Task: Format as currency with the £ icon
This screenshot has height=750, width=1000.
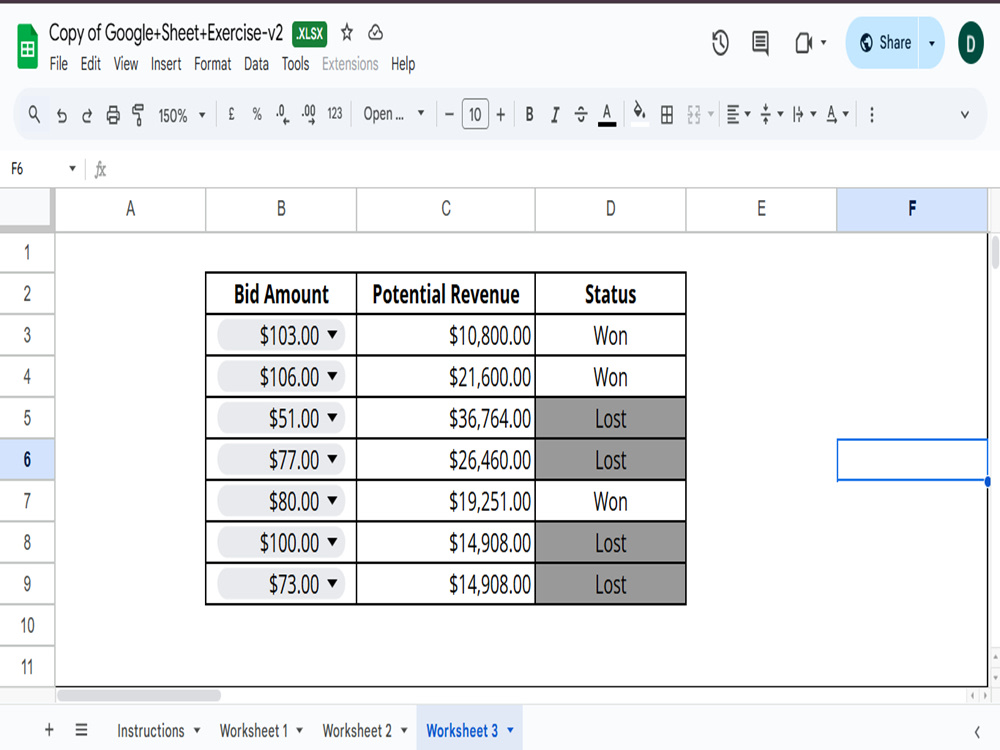Action: pos(231,114)
